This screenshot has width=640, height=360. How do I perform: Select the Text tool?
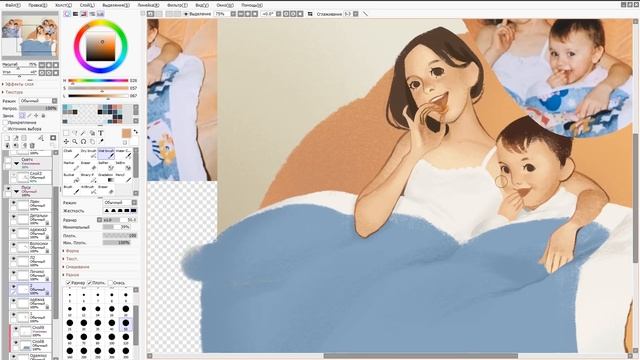[x=101, y=133]
